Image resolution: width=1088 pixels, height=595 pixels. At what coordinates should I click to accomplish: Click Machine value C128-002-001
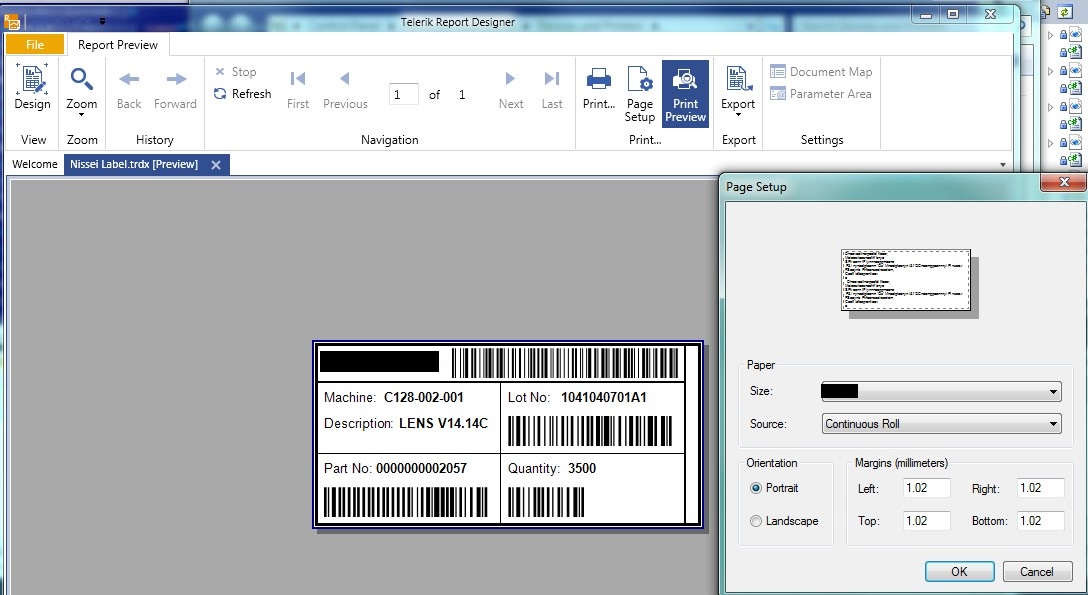click(423, 397)
